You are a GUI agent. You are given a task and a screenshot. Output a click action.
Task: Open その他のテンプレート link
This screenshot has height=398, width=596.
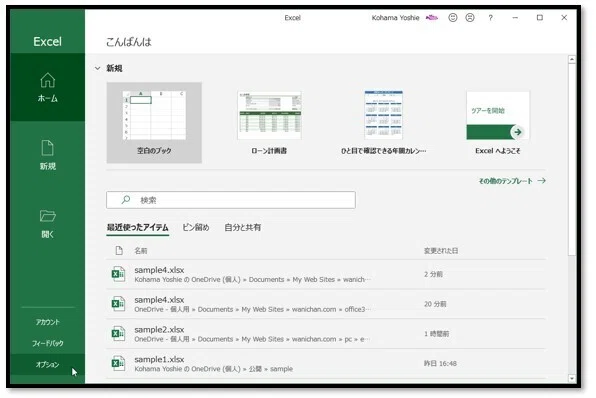[x=506, y=181]
